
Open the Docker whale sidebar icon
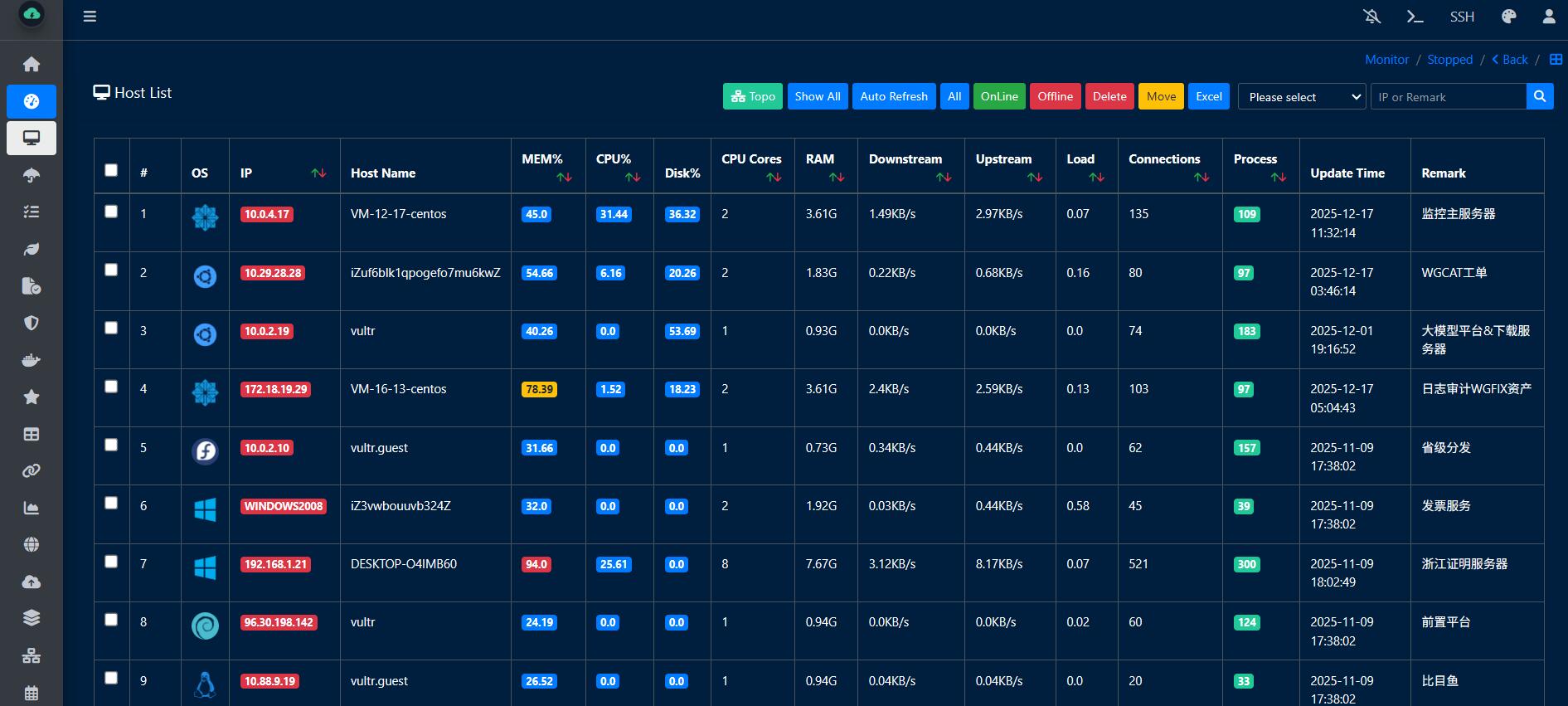pyautogui.click(x=32, y=360)
